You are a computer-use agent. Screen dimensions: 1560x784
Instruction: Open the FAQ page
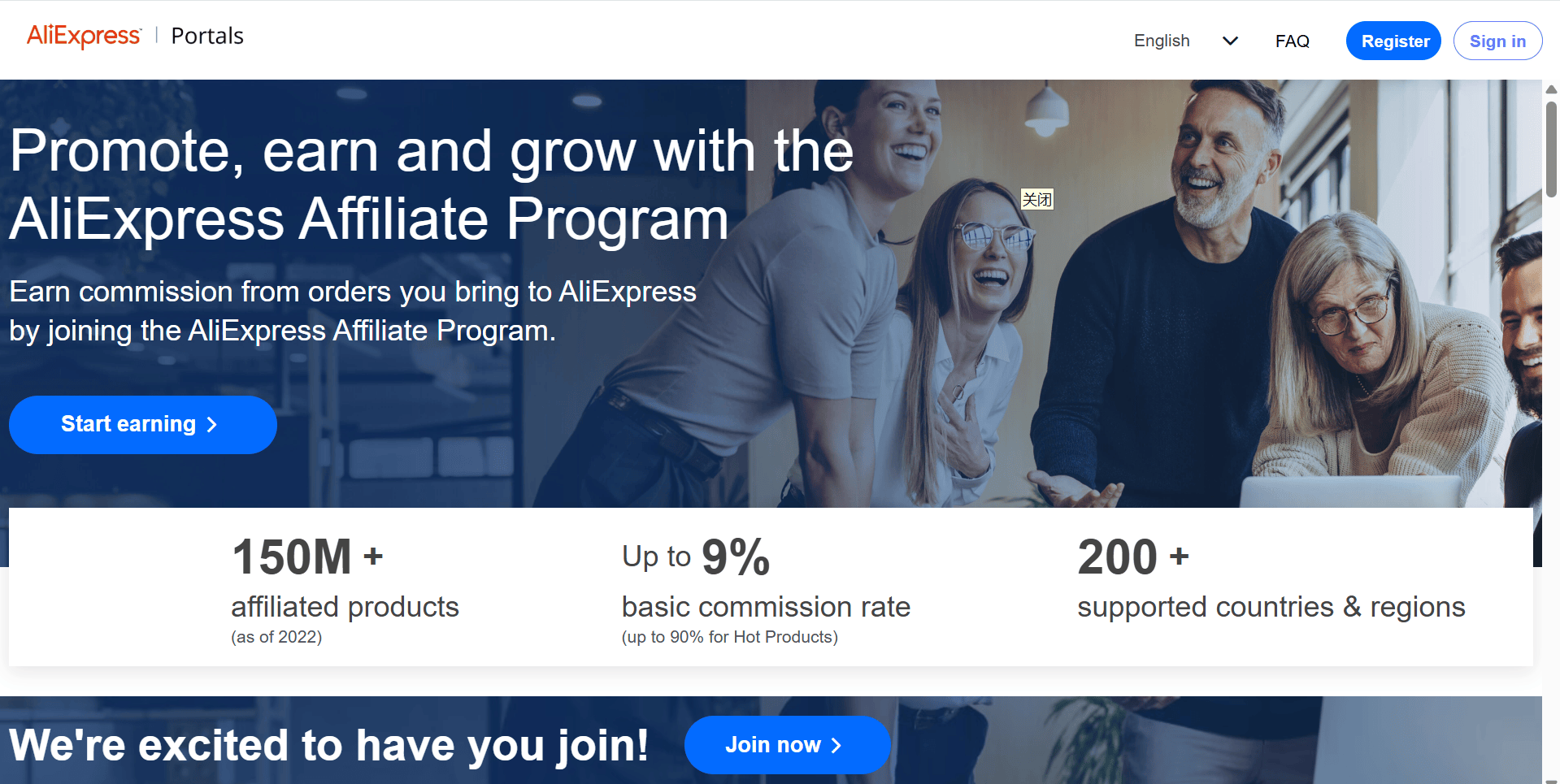click(x=1292, y=41)
